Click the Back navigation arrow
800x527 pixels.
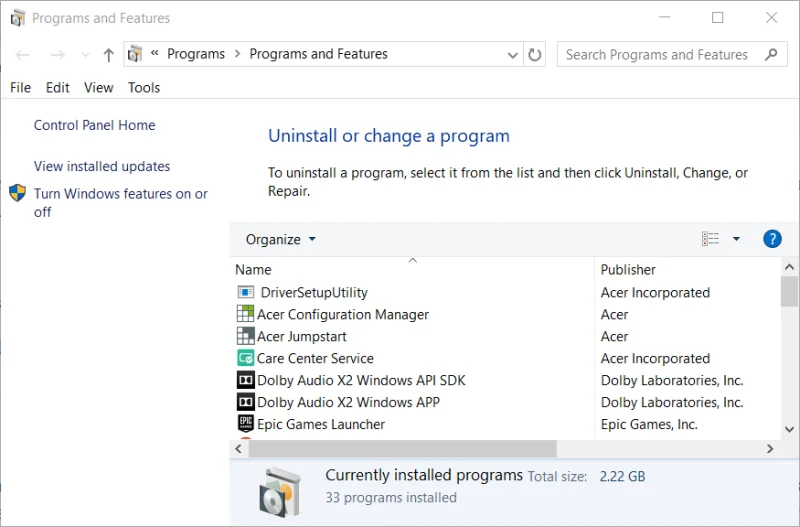(22, 55)
